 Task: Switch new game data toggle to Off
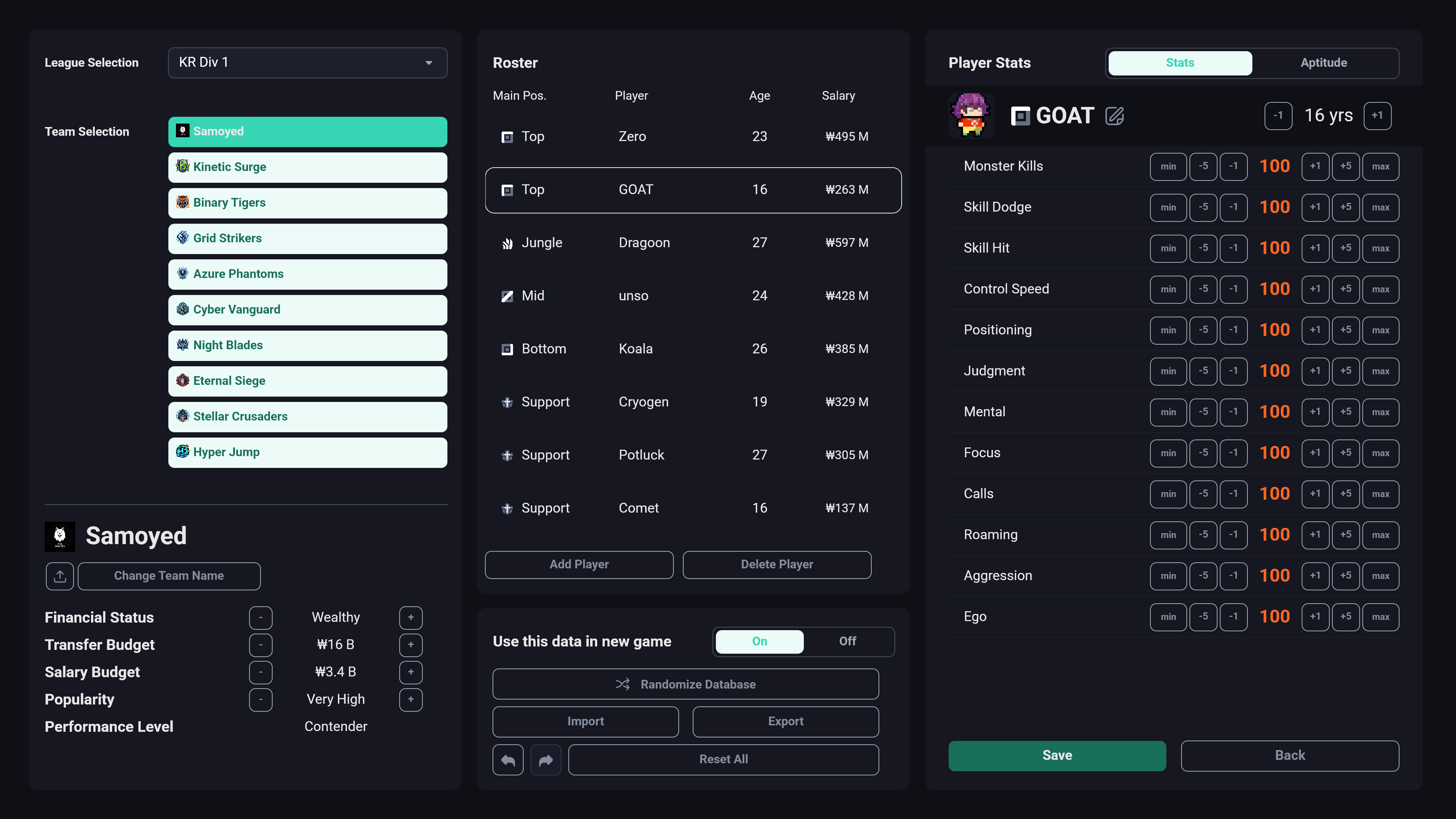847,642
